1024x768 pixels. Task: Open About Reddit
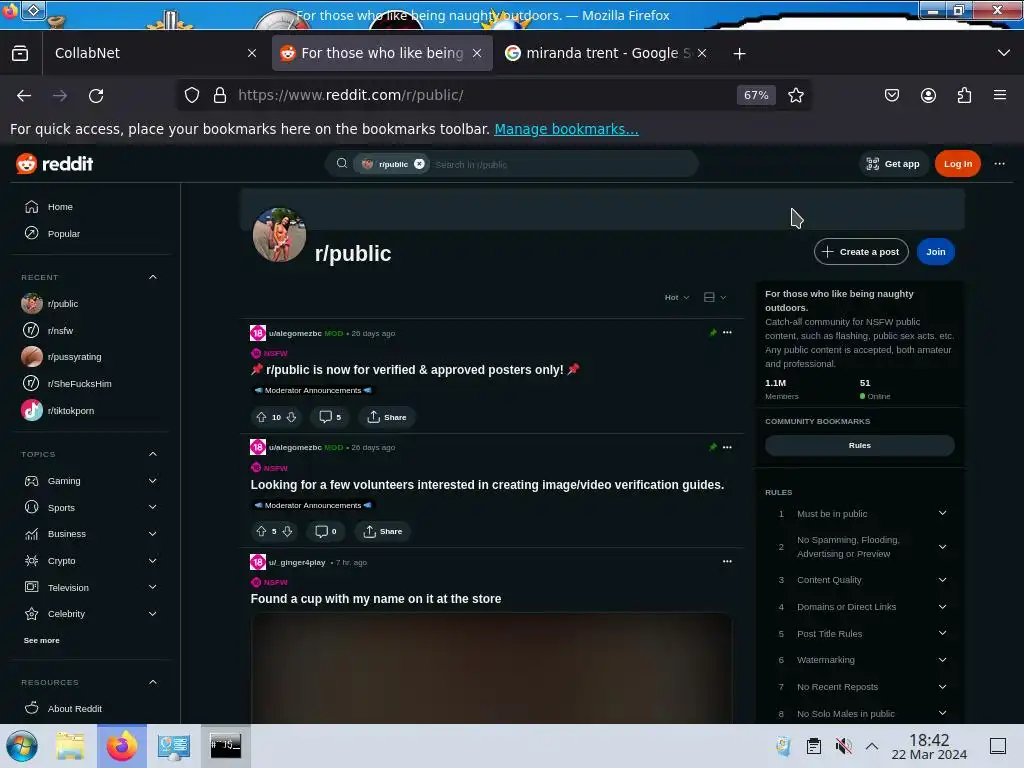pyautogui.click(x=74, y=709)
